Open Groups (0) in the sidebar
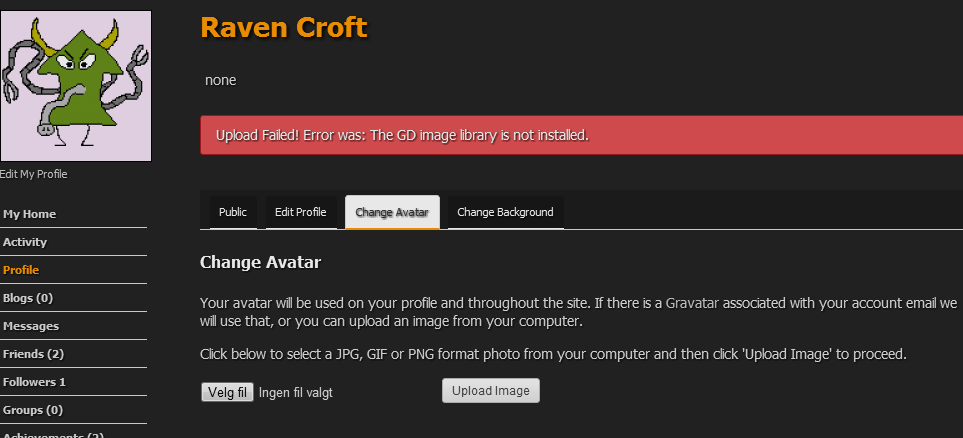The image size is (963, 438). [x=33, y=410]
